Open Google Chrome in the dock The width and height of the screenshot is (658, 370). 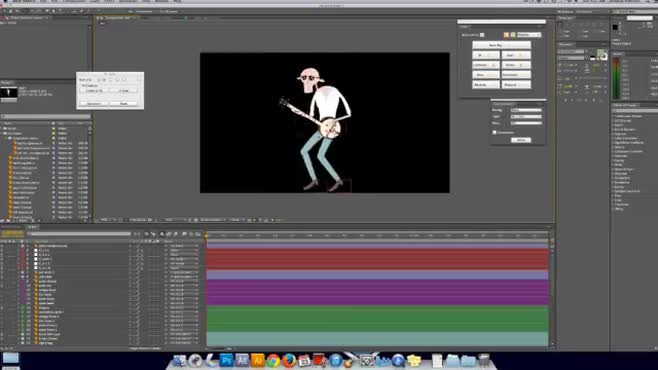273,361
